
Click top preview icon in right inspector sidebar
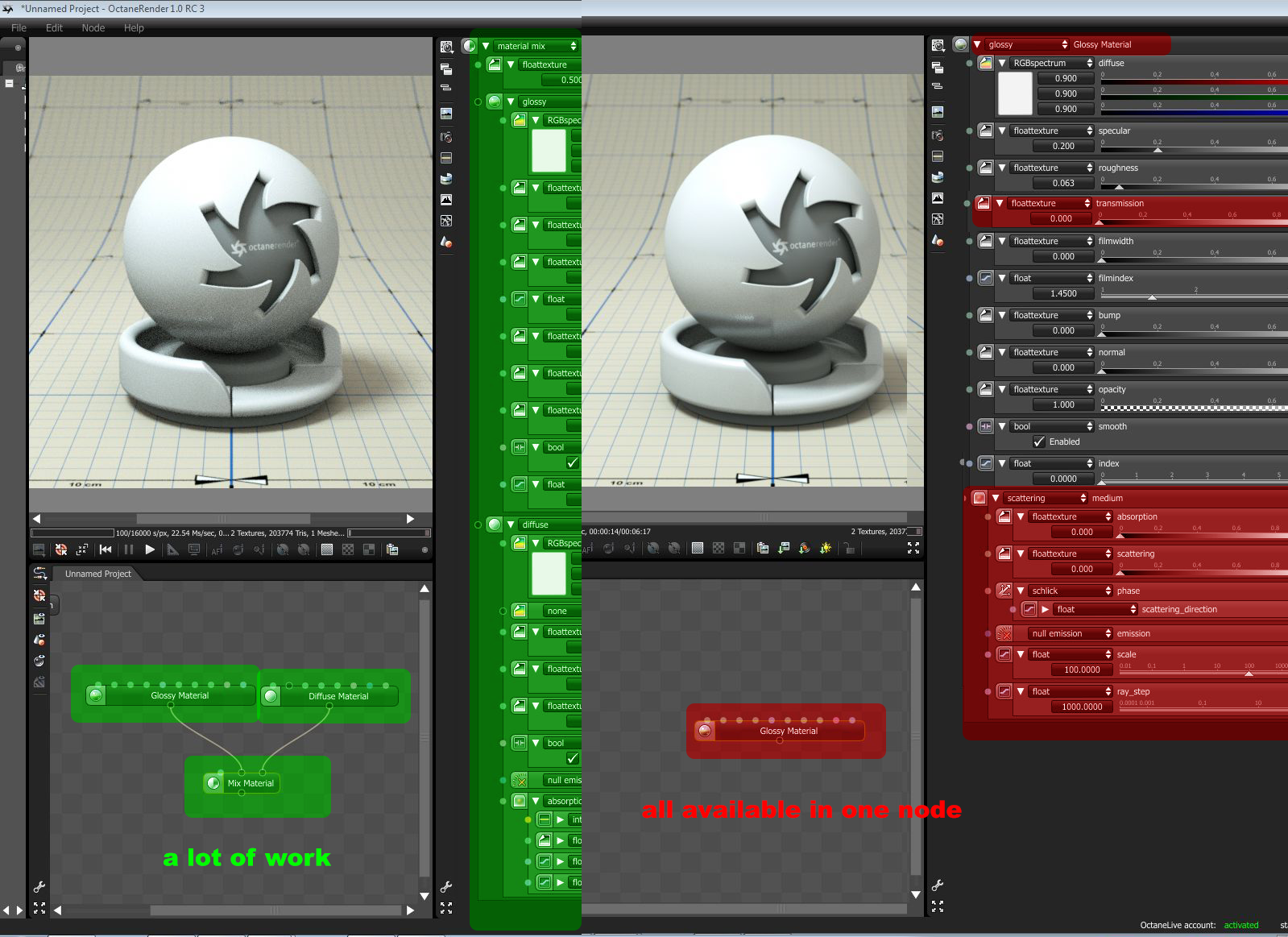pos(938,46)
